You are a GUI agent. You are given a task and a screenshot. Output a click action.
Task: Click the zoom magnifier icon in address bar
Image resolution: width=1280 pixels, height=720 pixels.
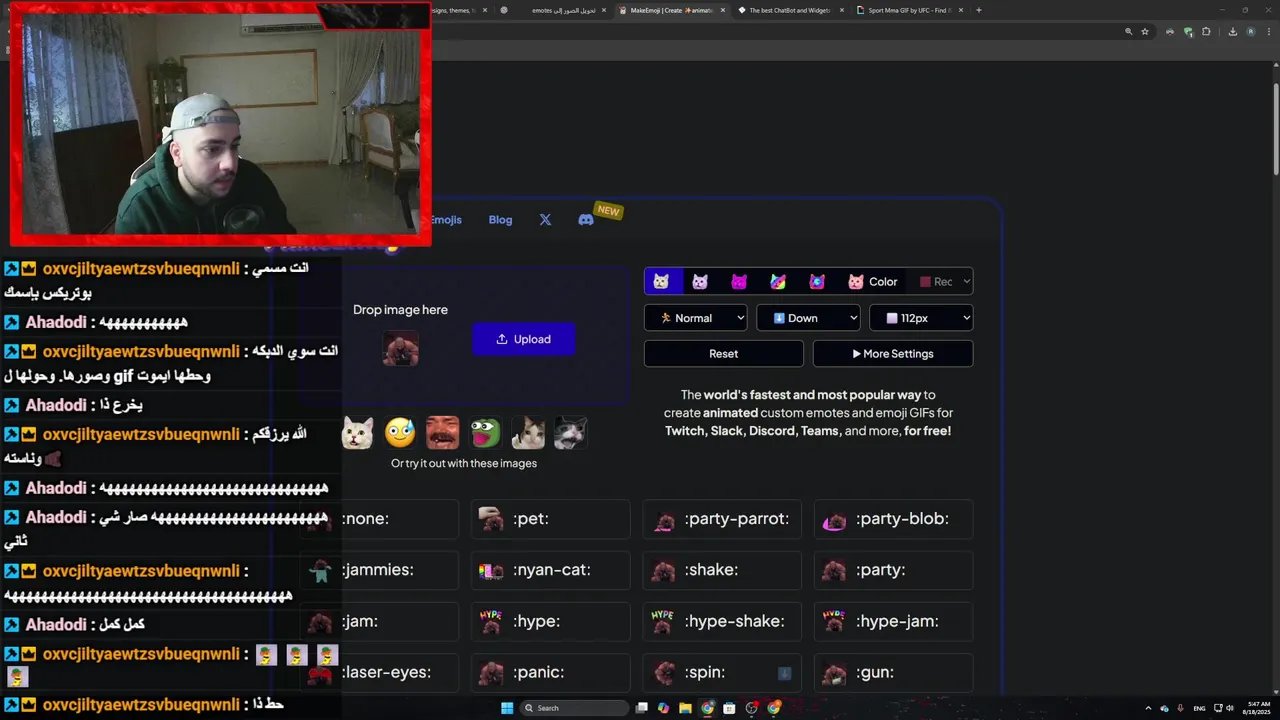pyautogui.click(x=1129, y=32)
